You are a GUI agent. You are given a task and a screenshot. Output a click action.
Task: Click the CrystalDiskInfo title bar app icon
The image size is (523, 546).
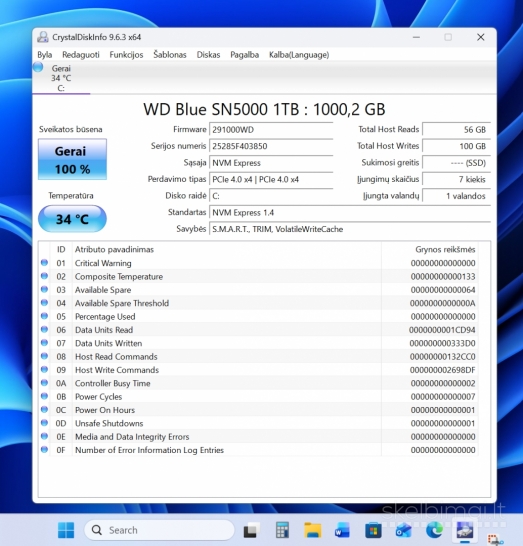coord(43,37)
